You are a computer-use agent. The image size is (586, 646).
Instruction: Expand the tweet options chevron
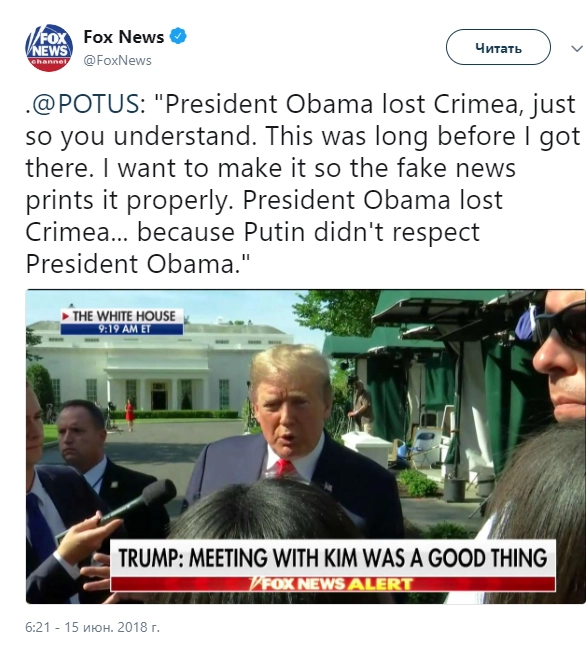(x=577, y=49)
